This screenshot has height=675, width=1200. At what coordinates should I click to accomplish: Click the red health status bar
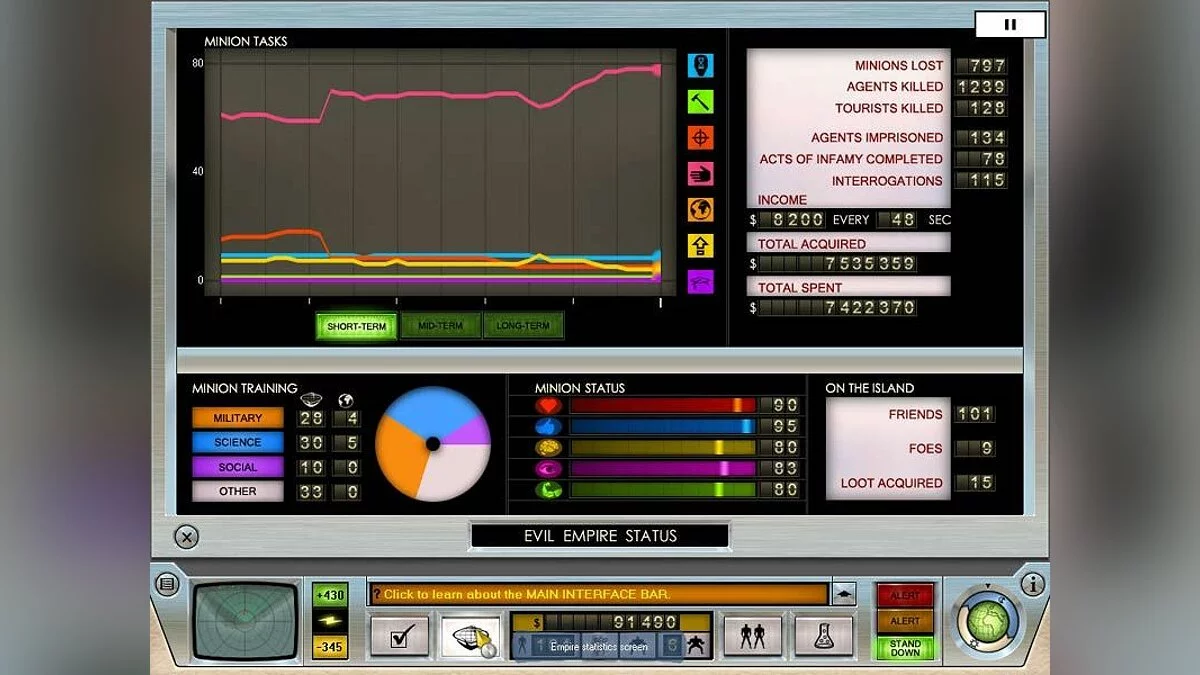(x=662, y=406)
